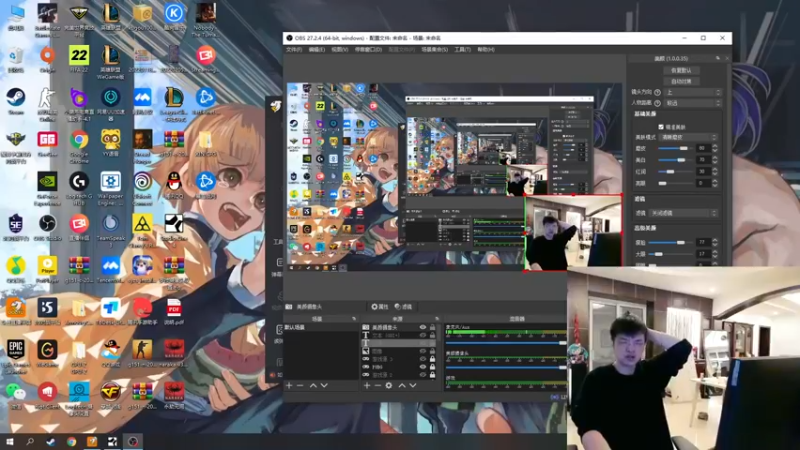Toggle visibility of the PUBG source
800x450 pixels.
point(422,367)
